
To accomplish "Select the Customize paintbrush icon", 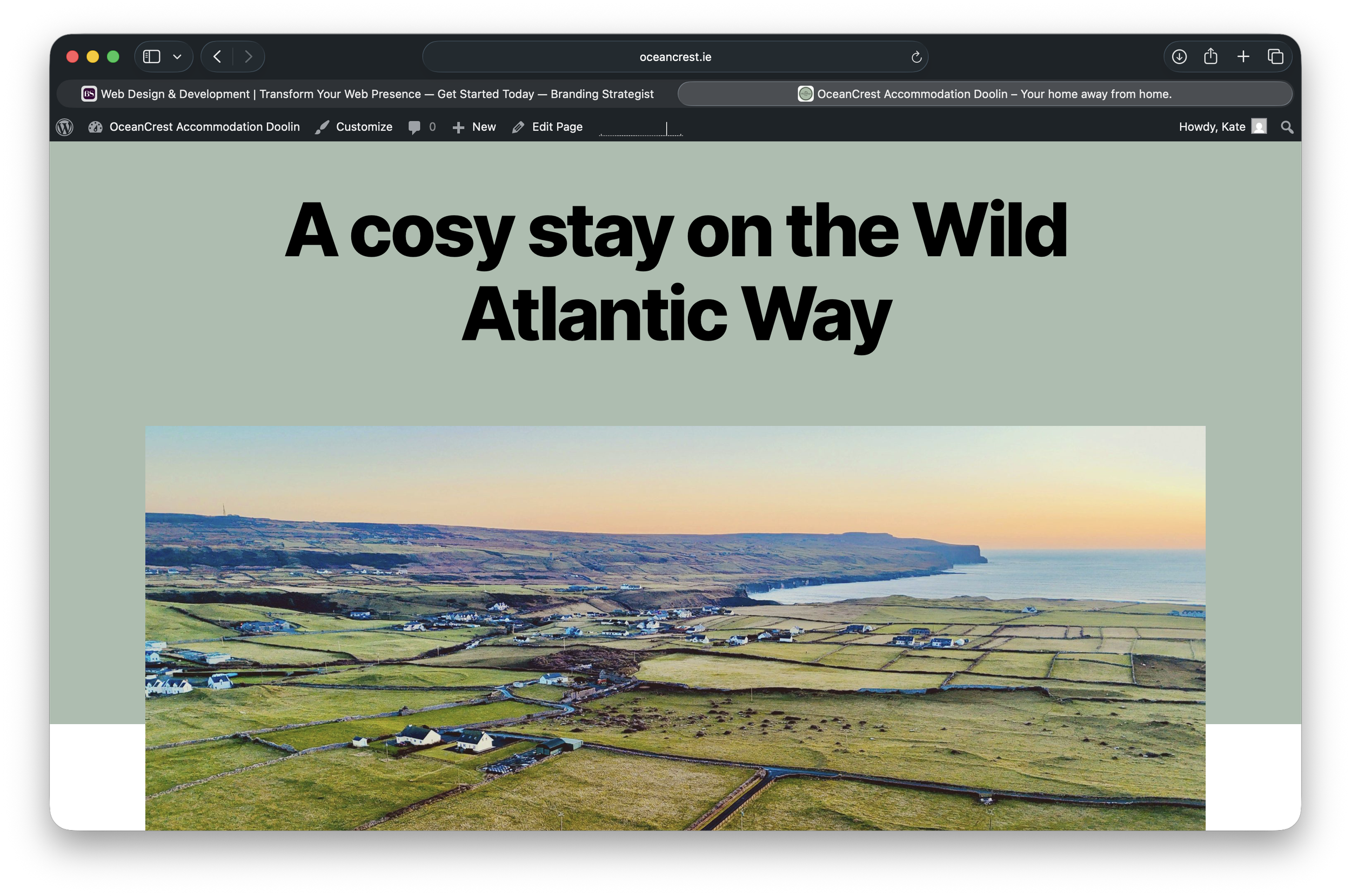I will click(x=322, y=127).
